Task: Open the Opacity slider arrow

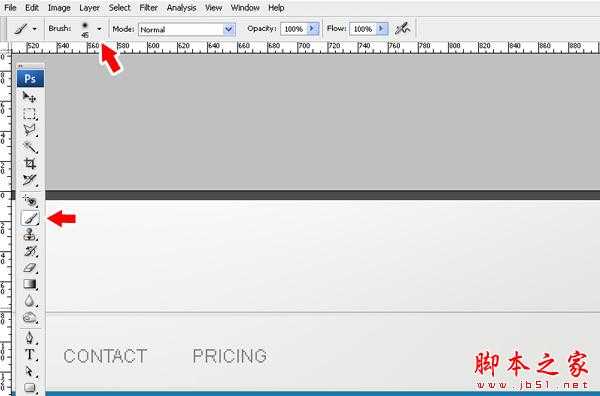Action: pos(313,29)
